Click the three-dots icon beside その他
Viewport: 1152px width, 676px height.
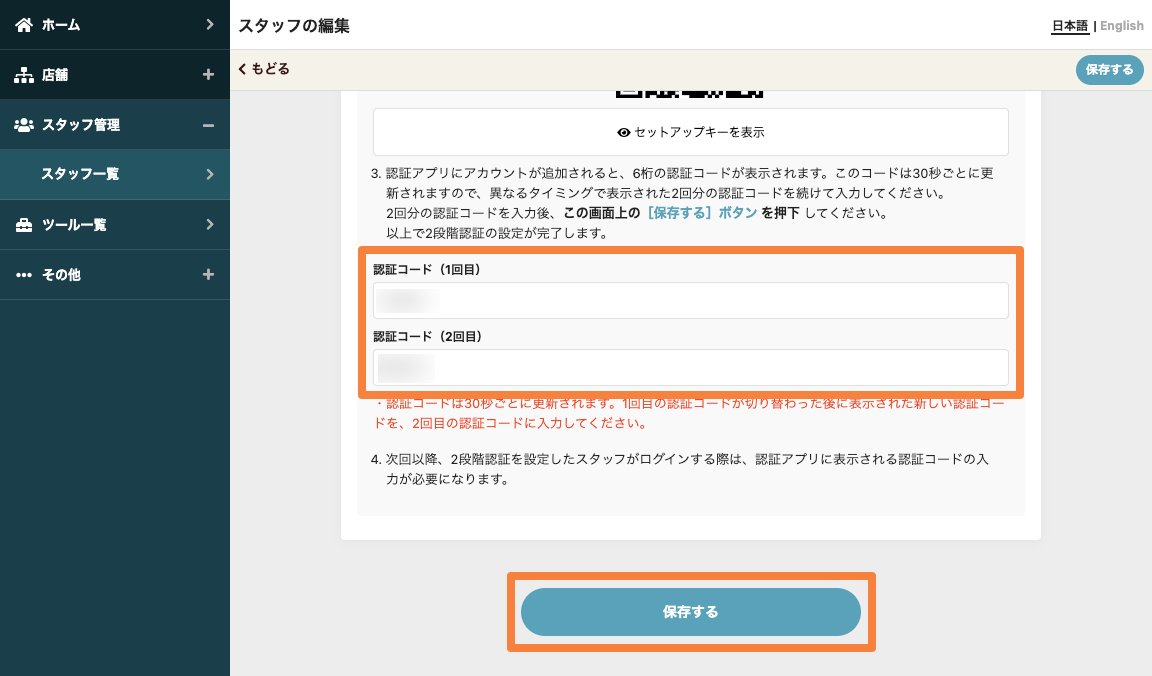(x=24, y=275)
